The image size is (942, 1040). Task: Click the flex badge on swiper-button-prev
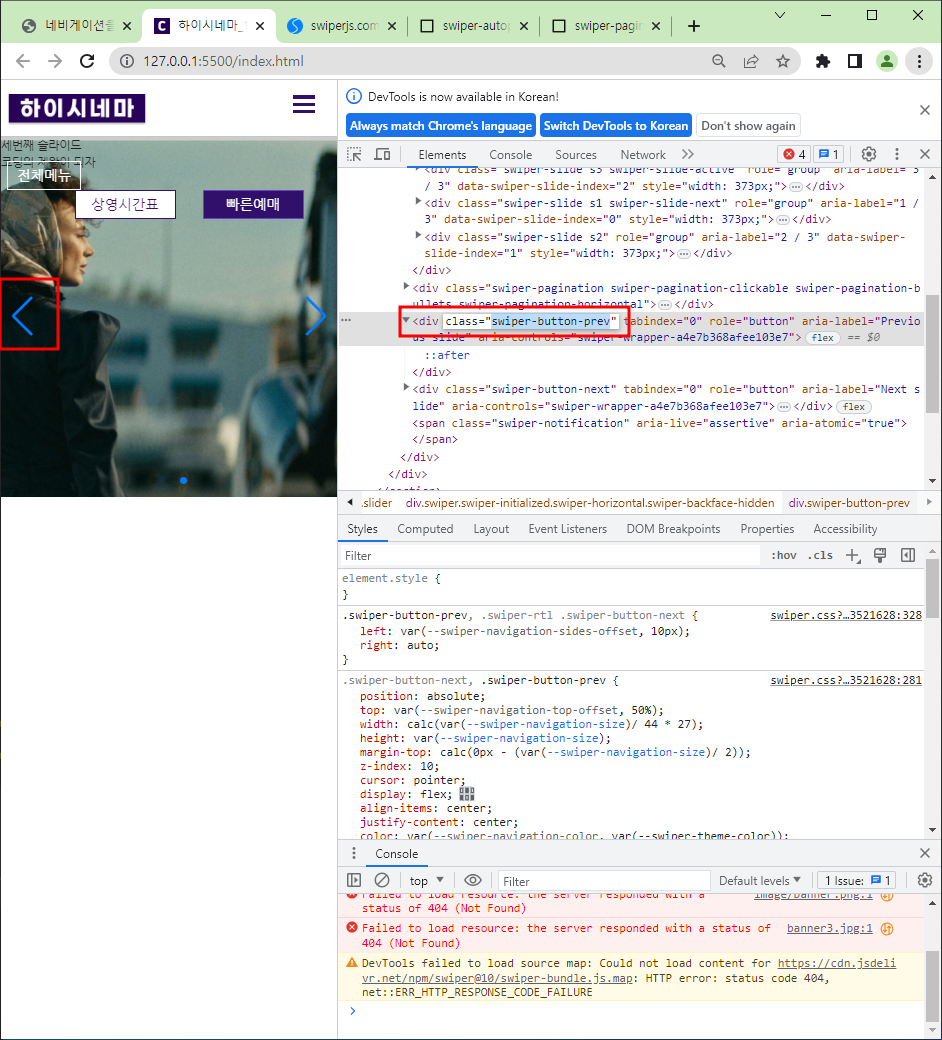(823, 338)
